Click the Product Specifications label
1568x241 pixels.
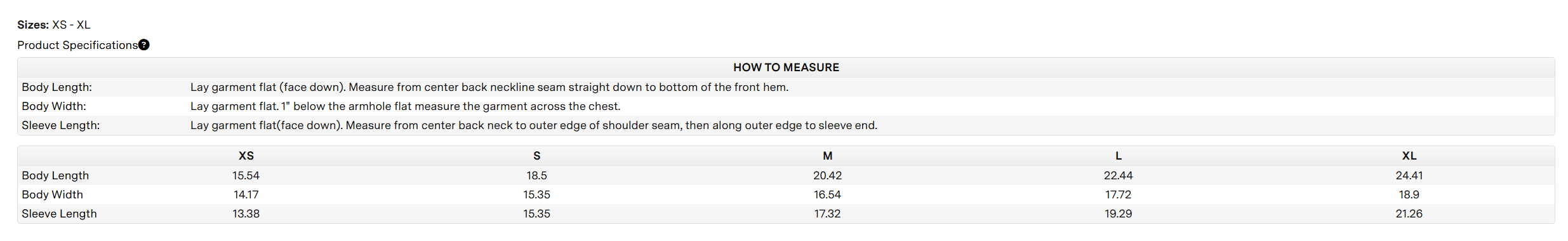[x=77, y=45]
